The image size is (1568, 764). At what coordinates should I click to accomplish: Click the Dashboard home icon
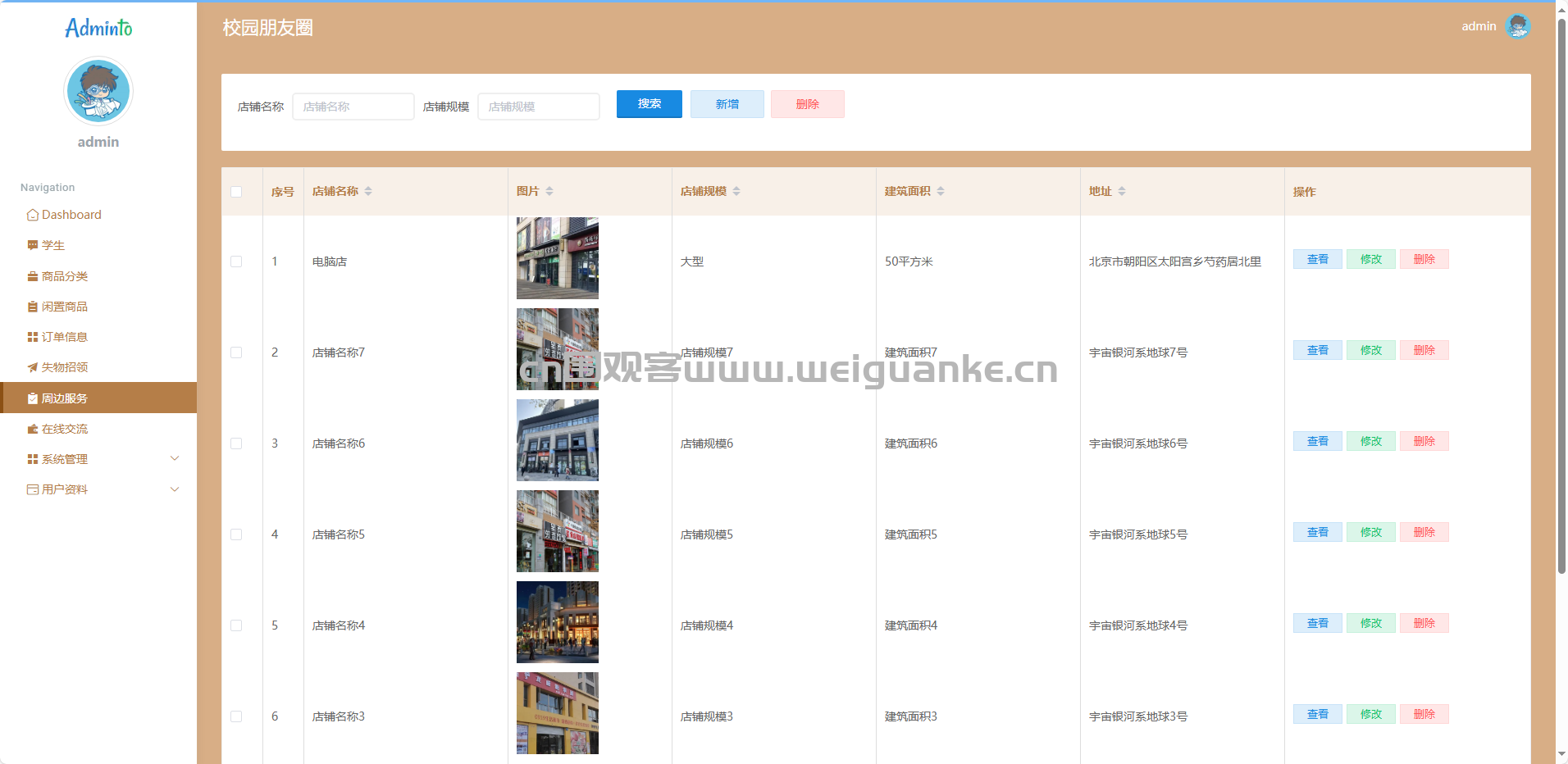[x=33, y=215]
